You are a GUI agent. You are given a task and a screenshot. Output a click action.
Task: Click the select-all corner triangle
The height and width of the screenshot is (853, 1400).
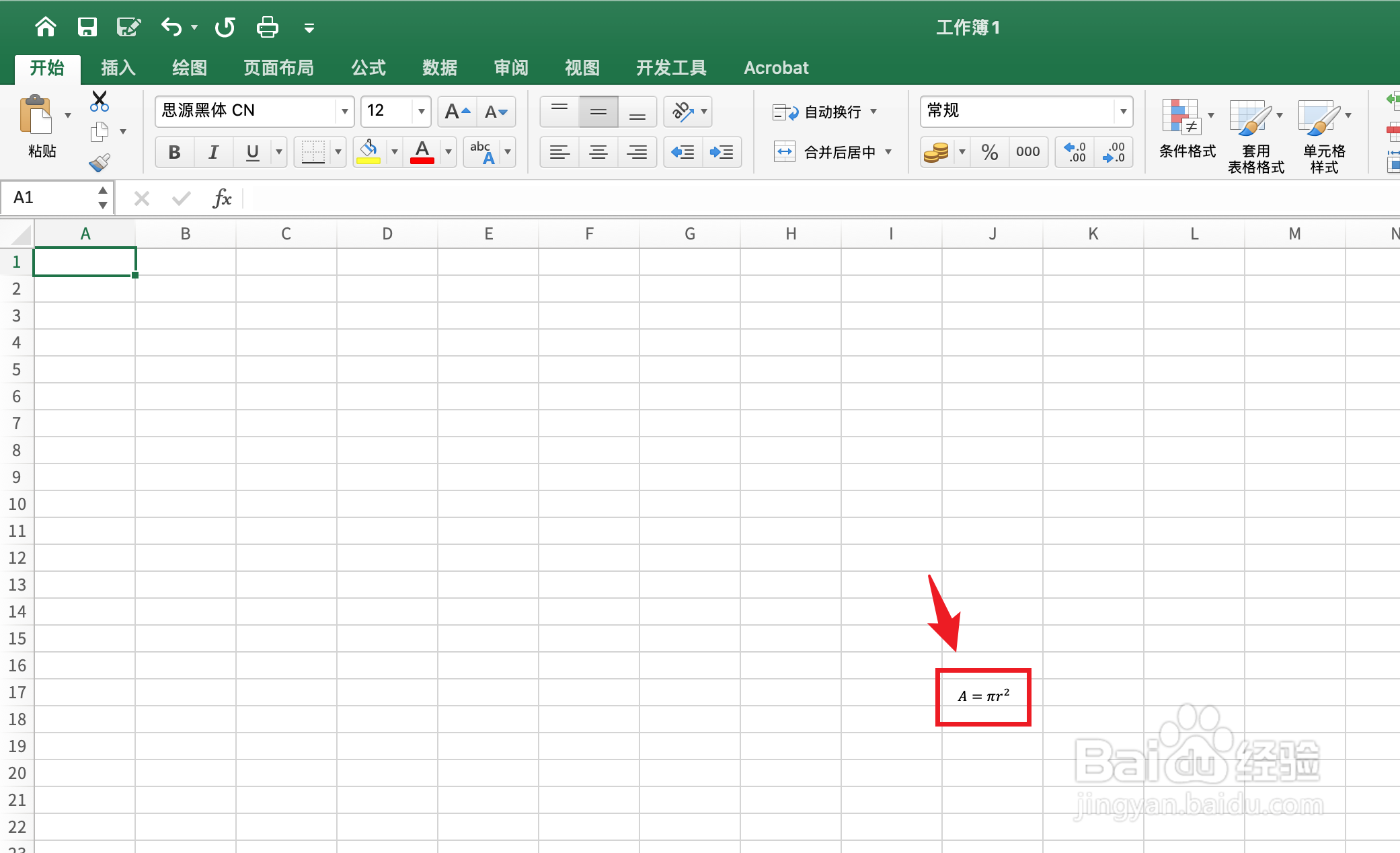(x=20, y=235)
